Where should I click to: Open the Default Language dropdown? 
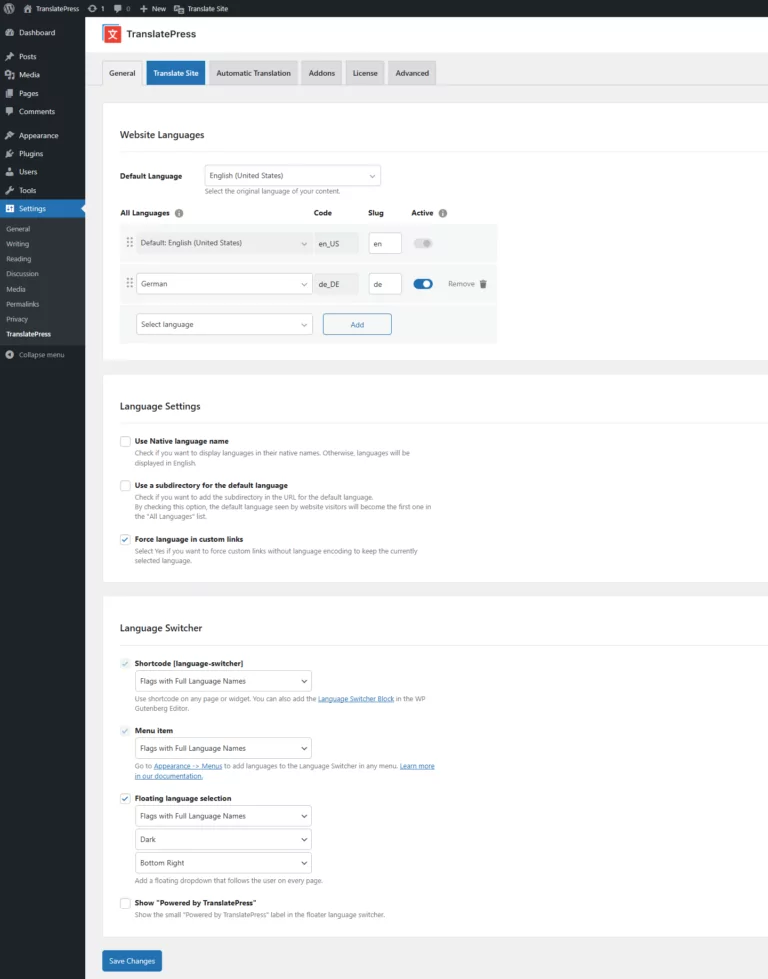click(292, 175)
